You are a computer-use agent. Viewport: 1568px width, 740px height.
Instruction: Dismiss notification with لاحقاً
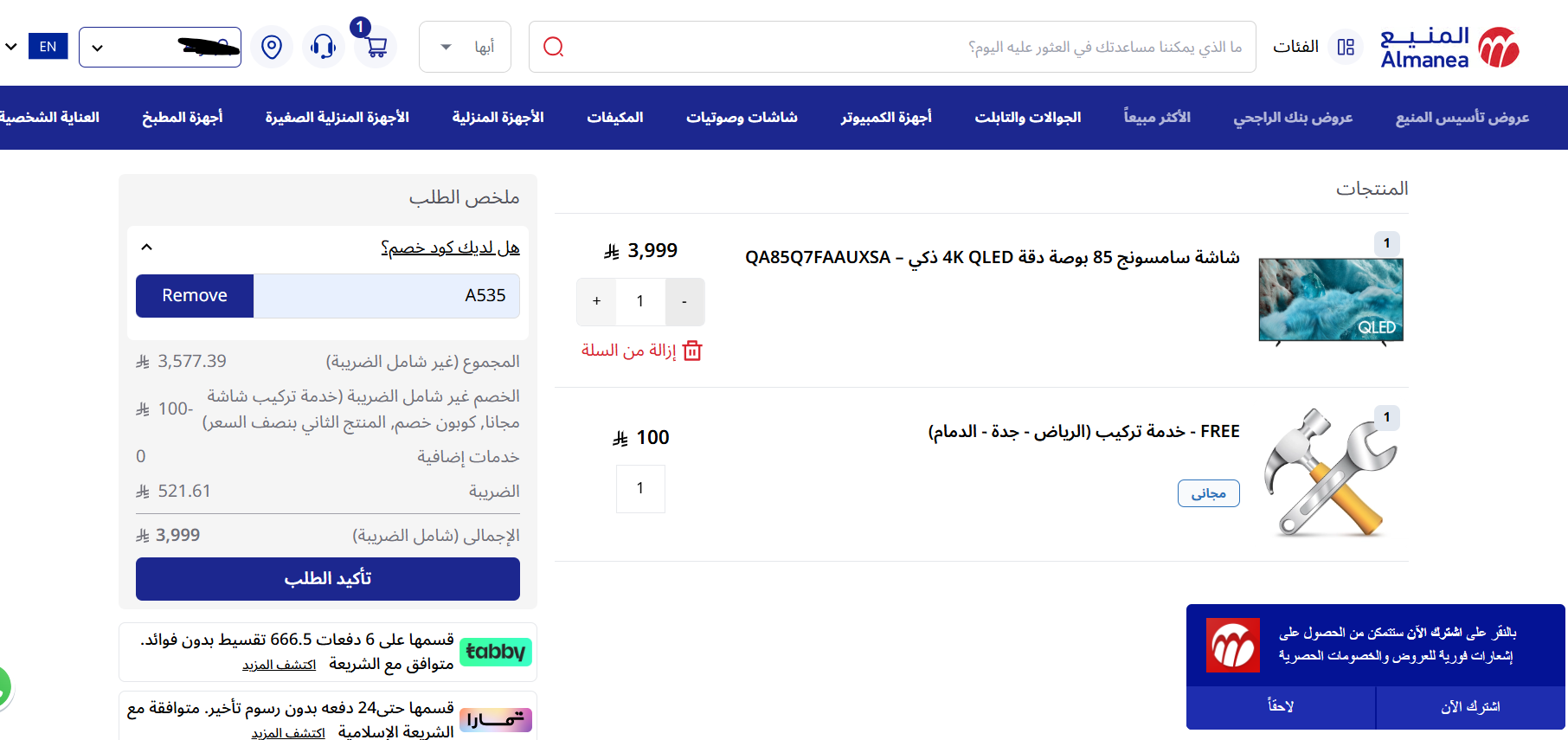coord(1281,707)
